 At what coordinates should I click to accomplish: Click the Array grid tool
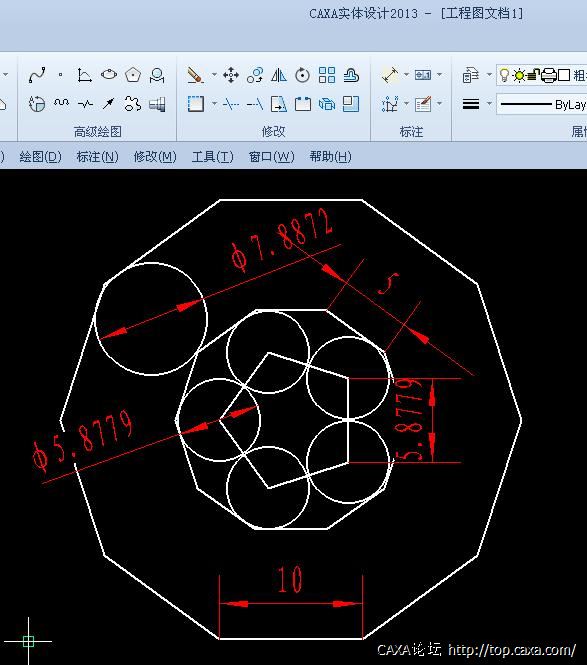pyautogui.click(x=327, y=75)
